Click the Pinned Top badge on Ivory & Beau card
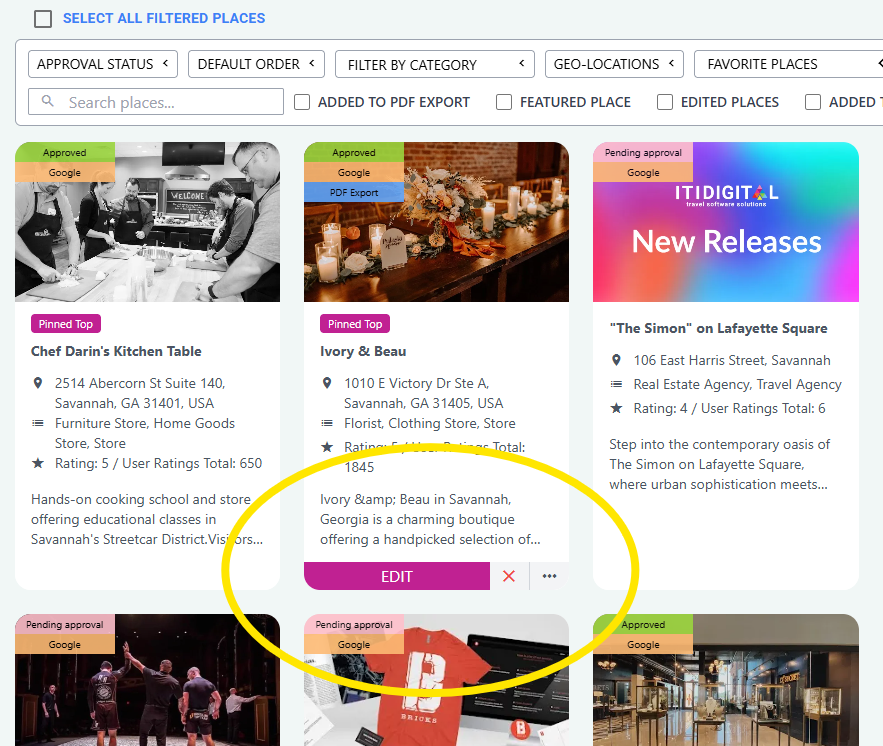 pos(355,324)
